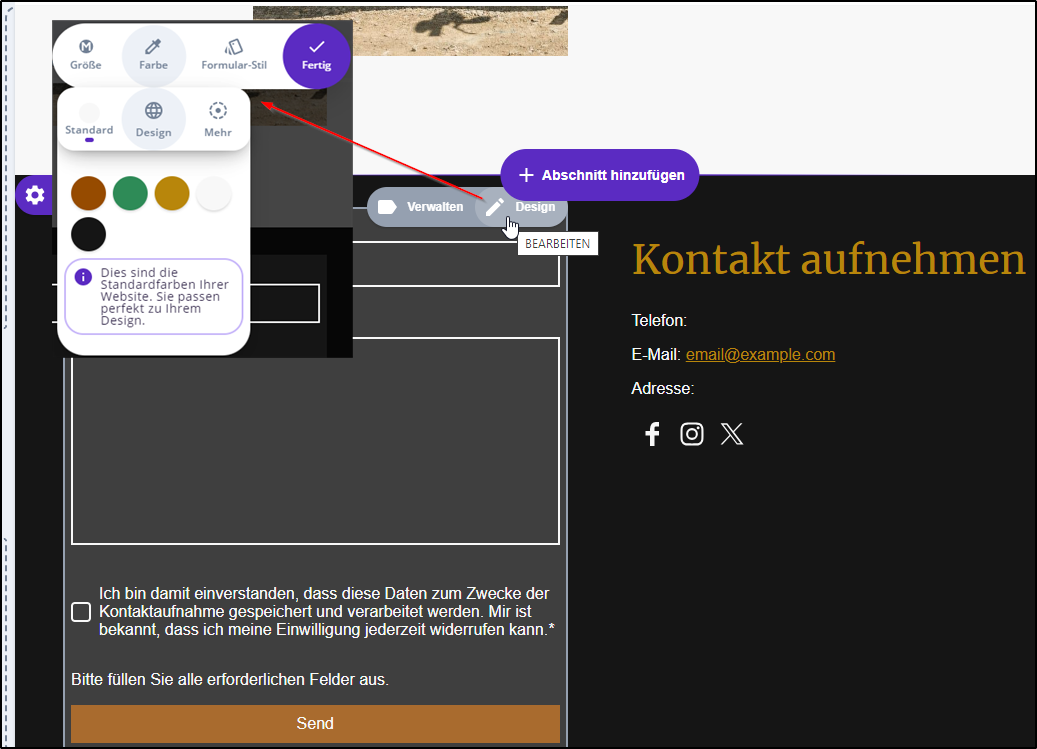1037x749 pixels.
Task: Switch to the globe Design colors tab
Action: coord(153,119)
